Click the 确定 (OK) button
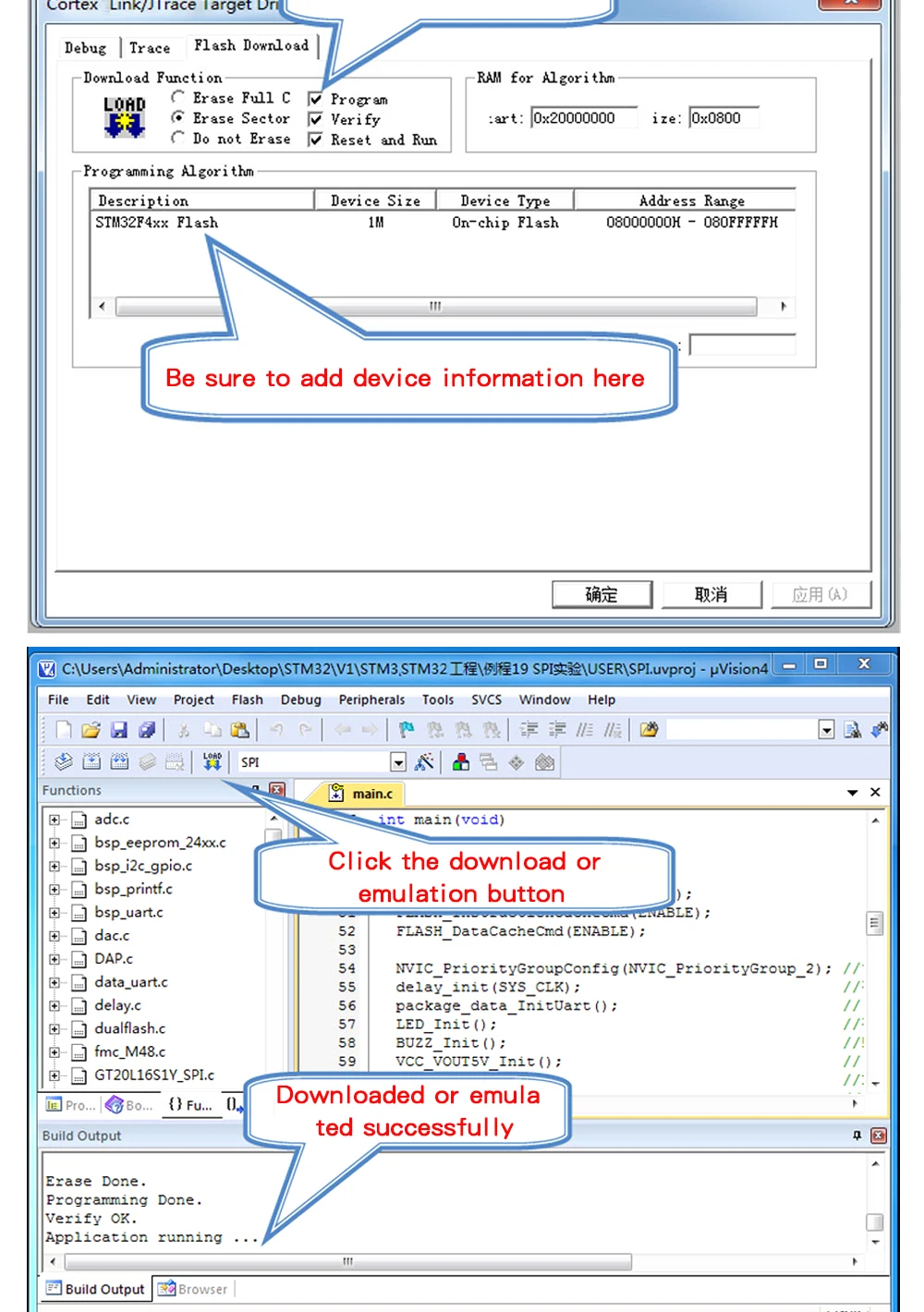 coord(602,594)
